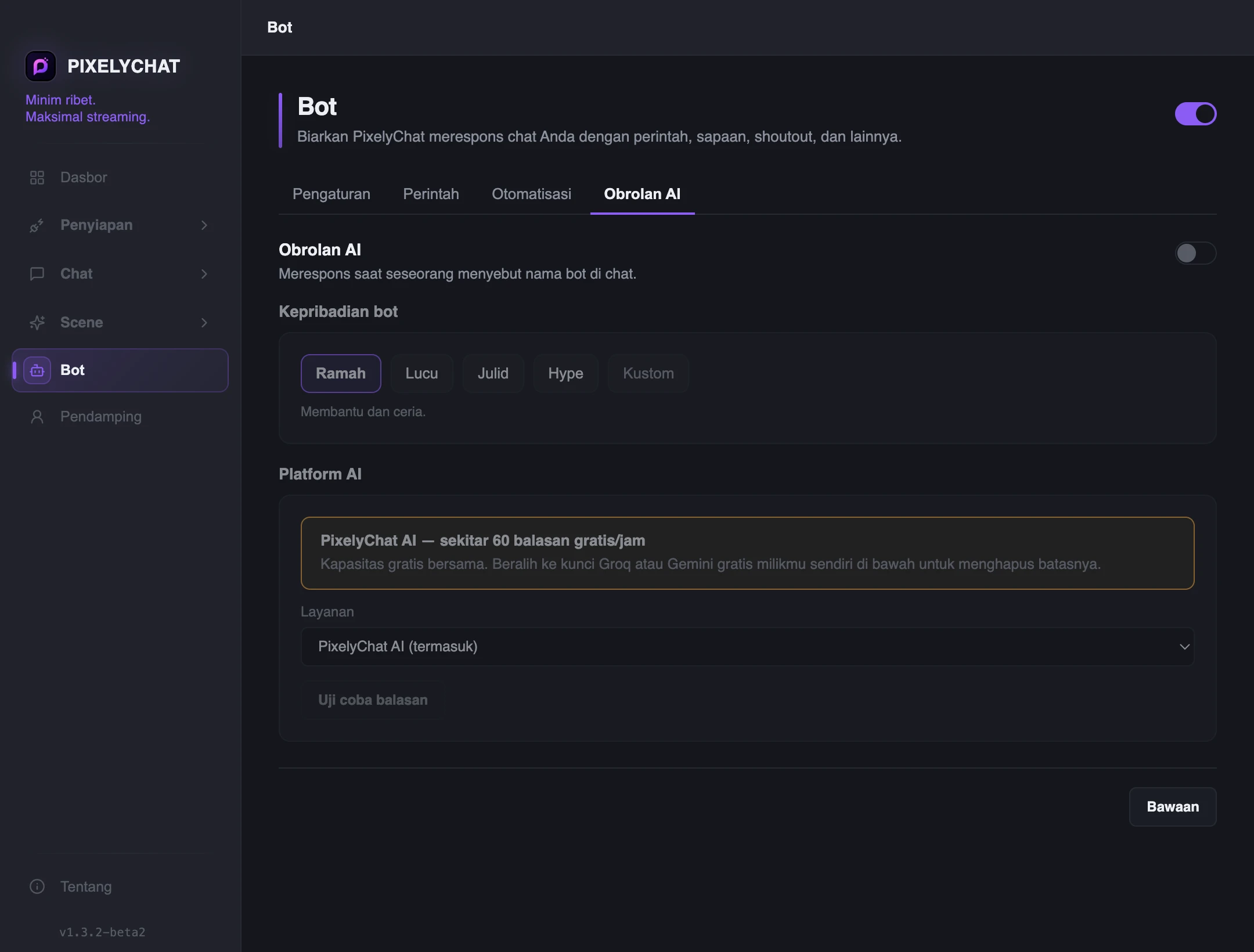Viewport: 1254px width, 952px height.
Task: Expand the Scene menu chevron
Action: (204, 323)
